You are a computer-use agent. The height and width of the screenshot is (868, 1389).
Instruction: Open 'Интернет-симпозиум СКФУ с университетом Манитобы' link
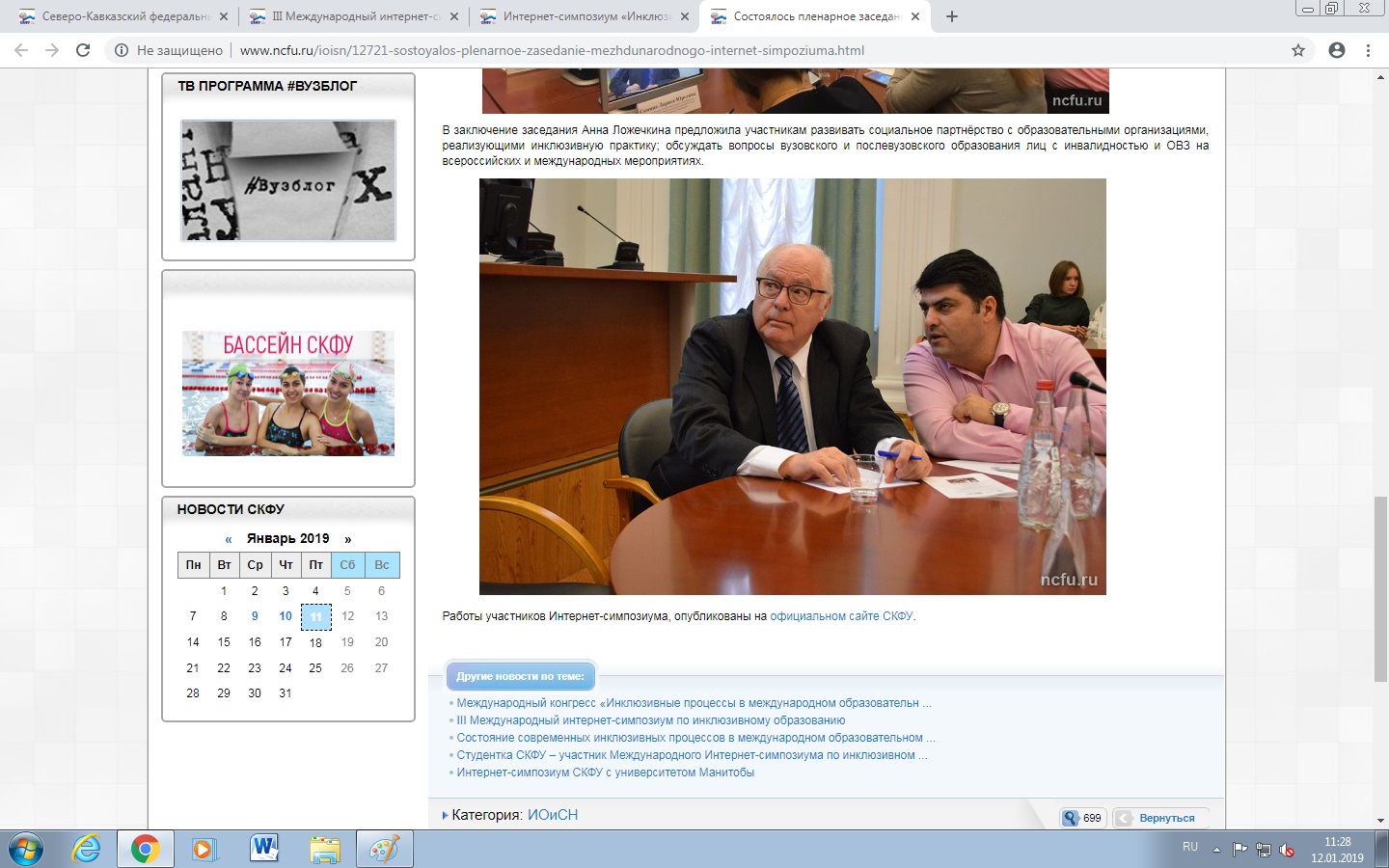(606, 773)
